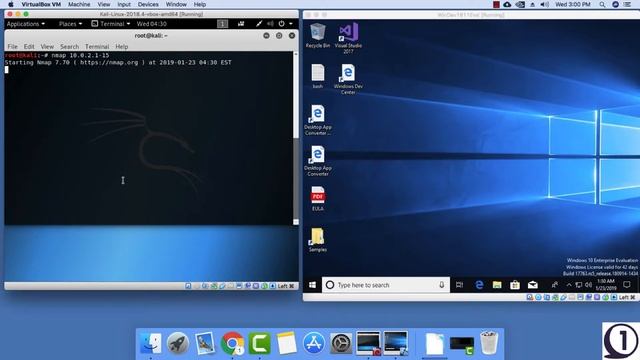Open Siri from the macOS menu bar
Screen dimensions: 640x360
coord(616,4)
